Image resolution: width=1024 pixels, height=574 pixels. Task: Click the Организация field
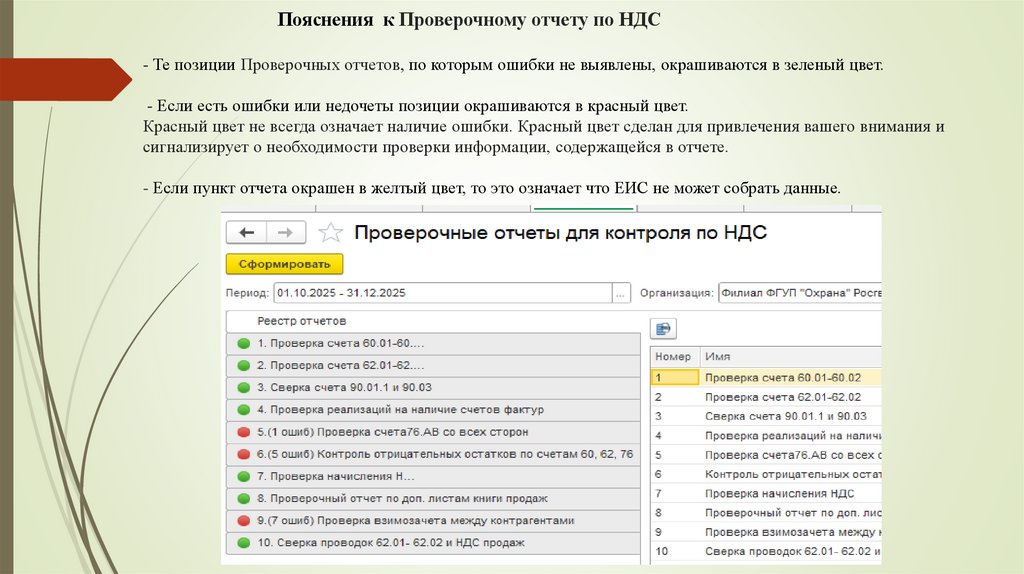800,293
